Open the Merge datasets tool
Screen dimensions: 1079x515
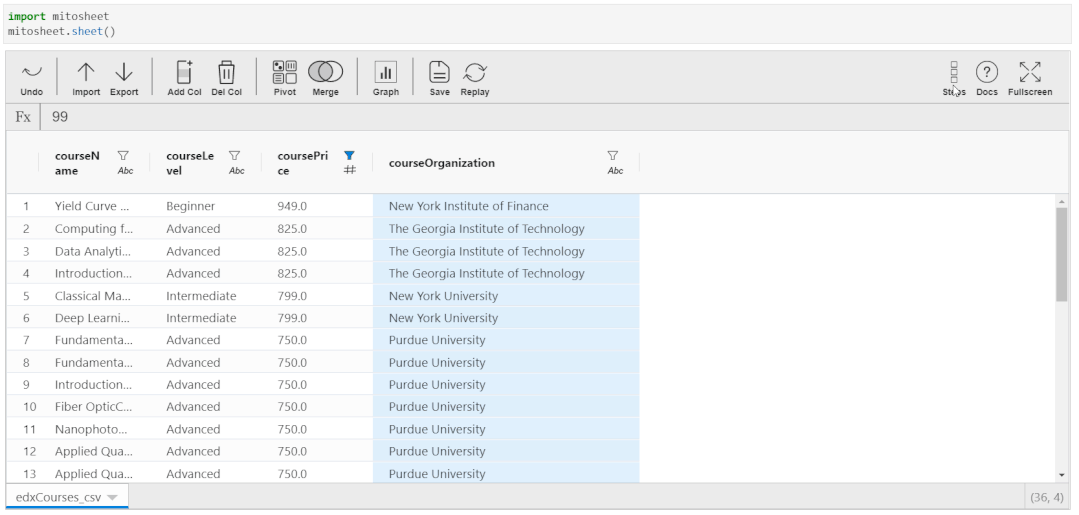coord(325,72)
